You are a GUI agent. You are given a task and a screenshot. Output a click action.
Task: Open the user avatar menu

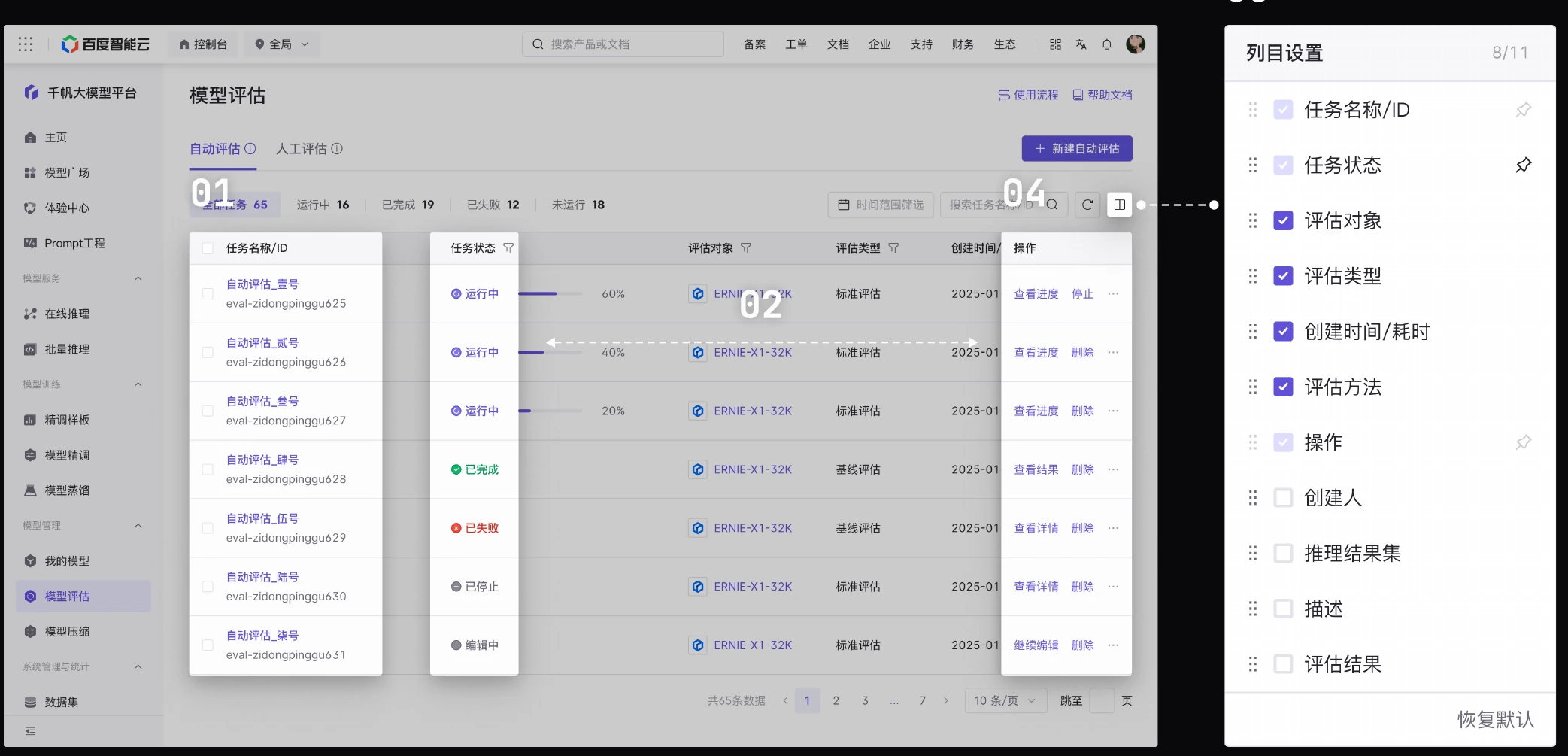pos(1136,44)
